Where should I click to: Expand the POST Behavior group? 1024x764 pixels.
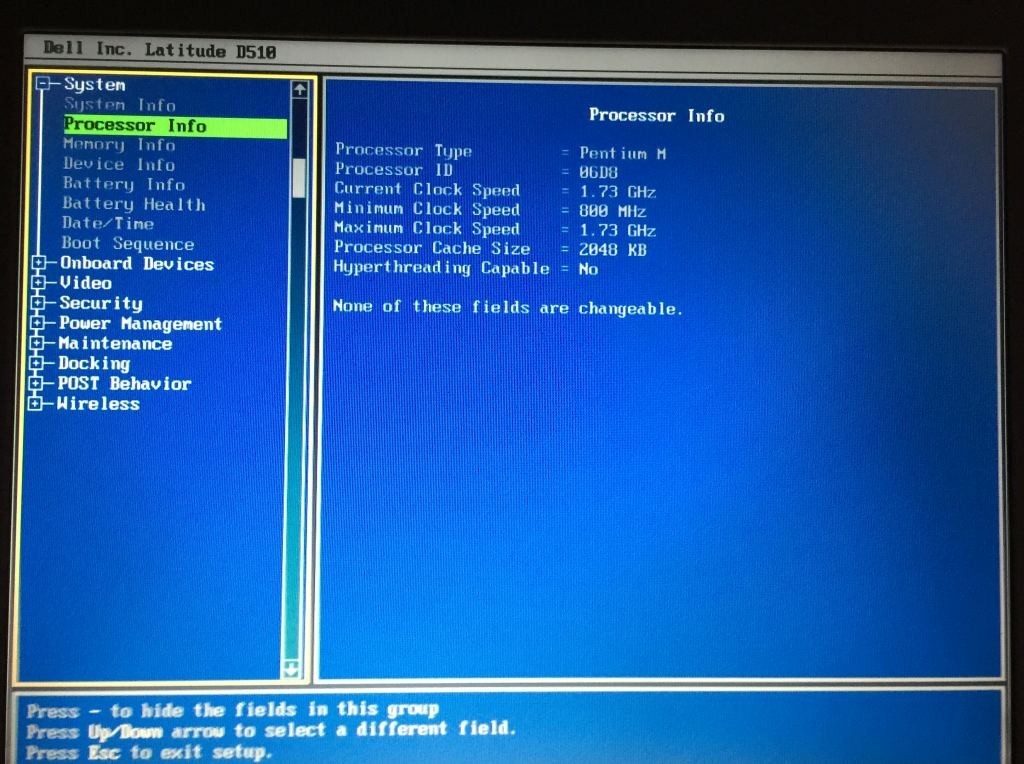pyautogui.click(x=36, y=383)
